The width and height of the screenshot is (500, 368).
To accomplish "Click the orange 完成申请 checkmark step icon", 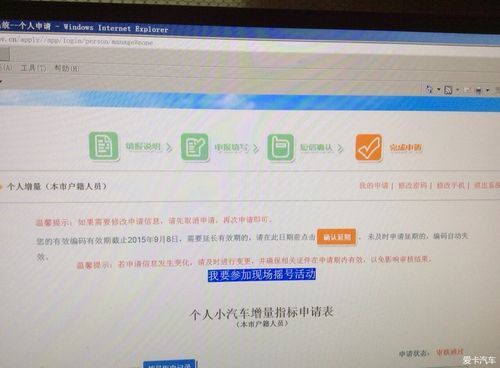I will tap(369, 148).
